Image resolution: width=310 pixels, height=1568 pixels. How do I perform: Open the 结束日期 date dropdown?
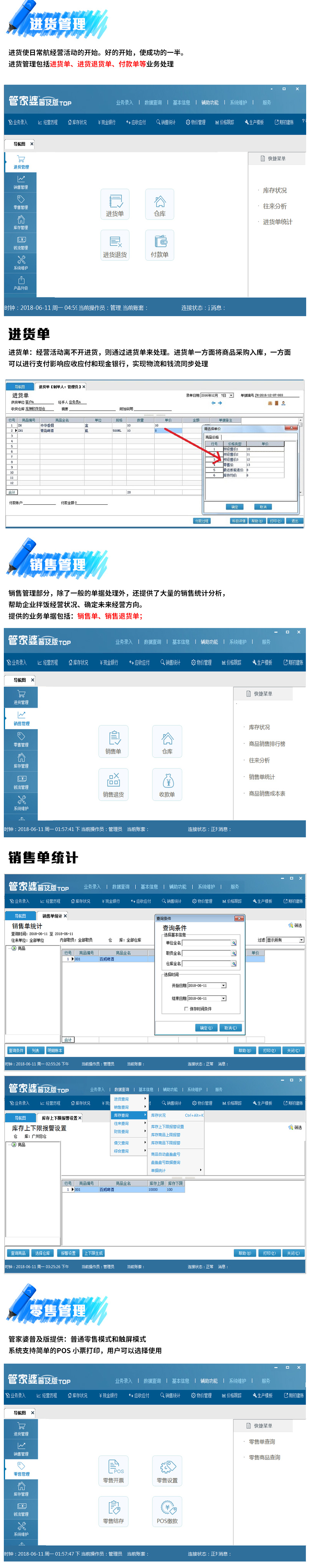(224, 998)
